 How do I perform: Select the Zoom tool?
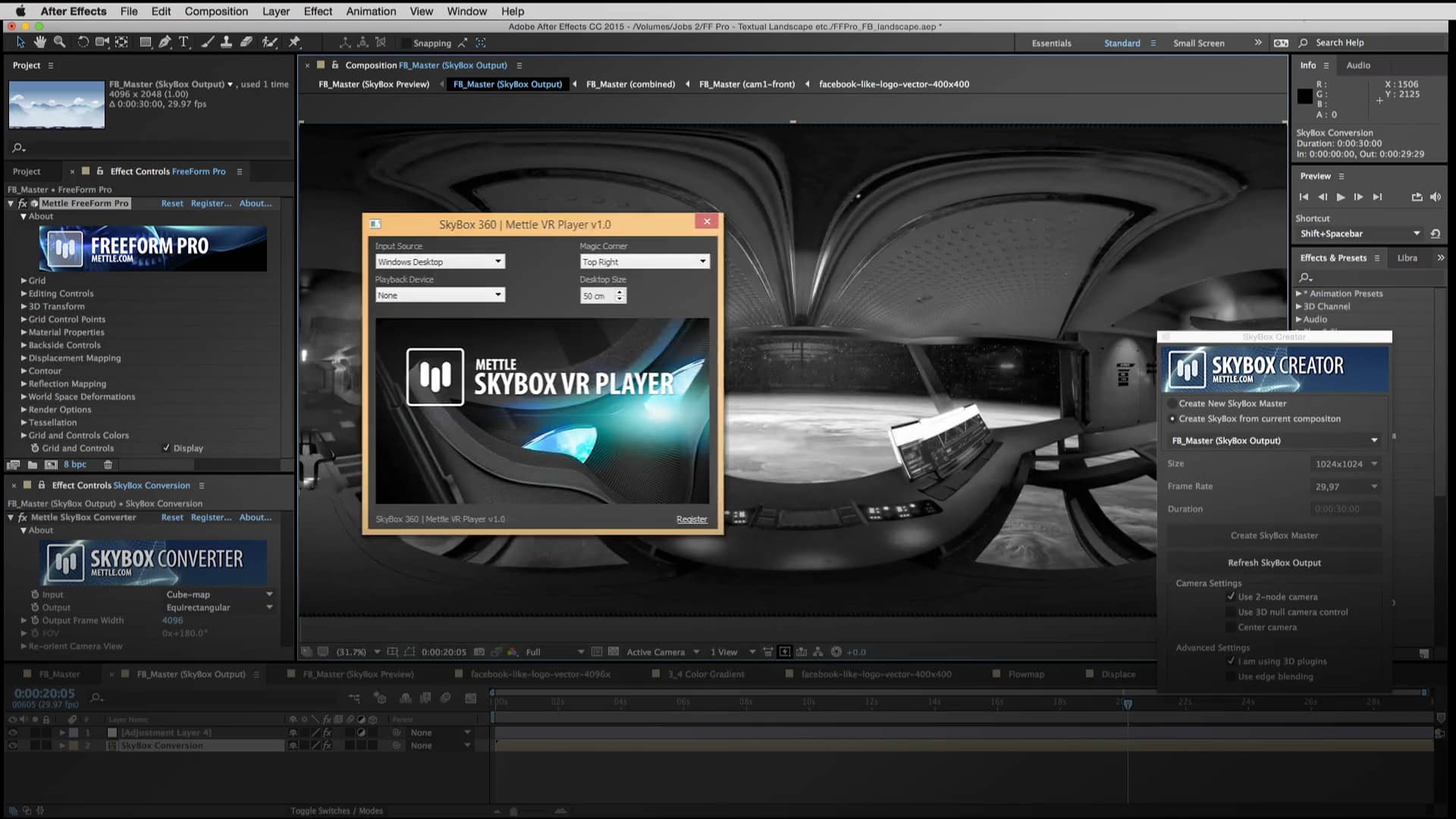click(60, 42)
